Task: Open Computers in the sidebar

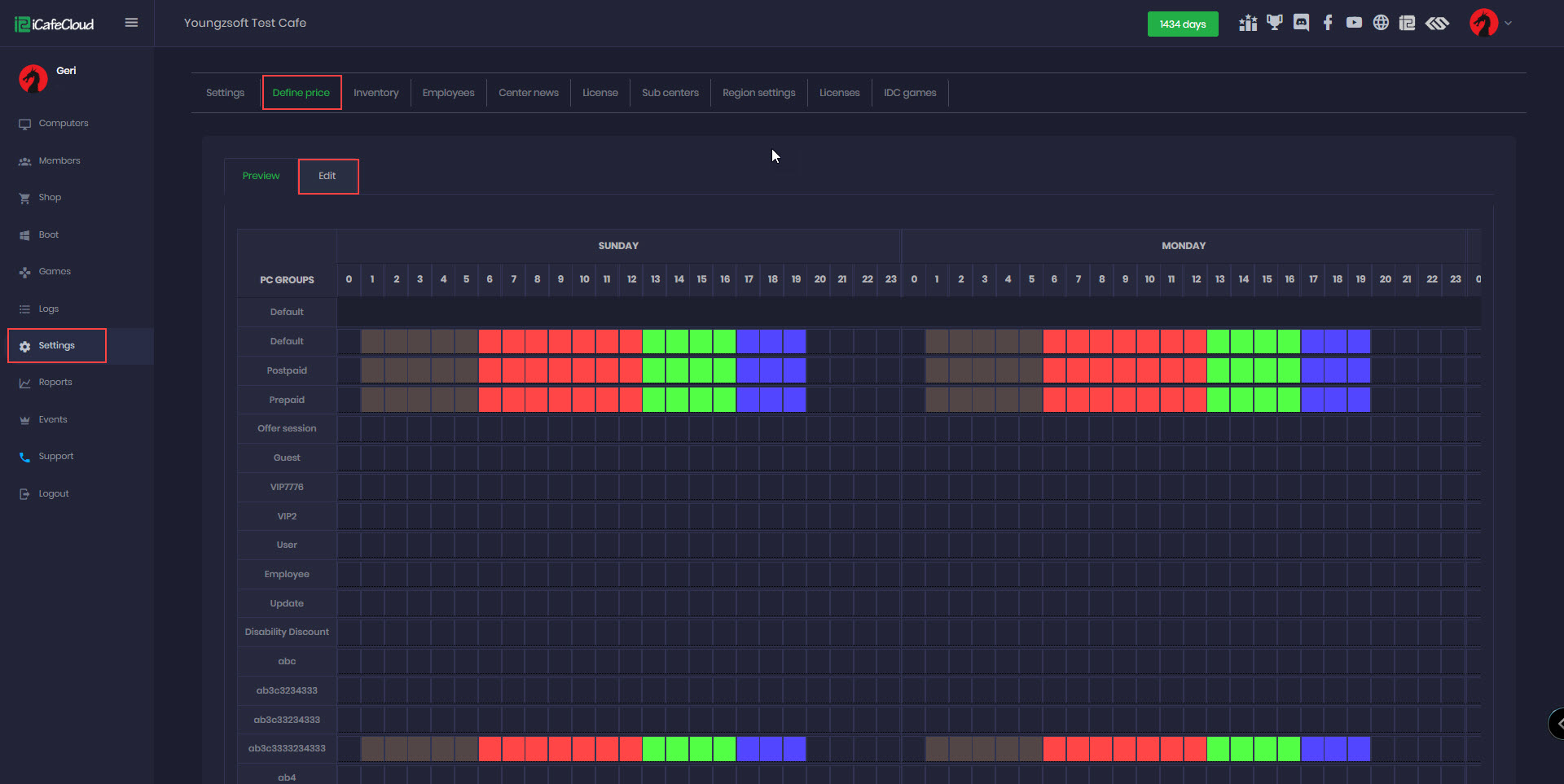Action: coord(64,124)
